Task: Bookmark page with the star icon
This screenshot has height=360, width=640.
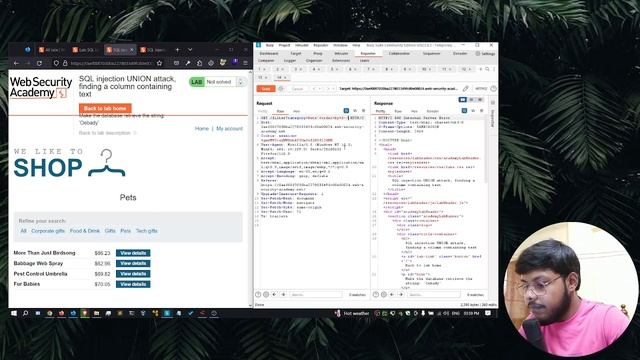Action: point(160,63)
